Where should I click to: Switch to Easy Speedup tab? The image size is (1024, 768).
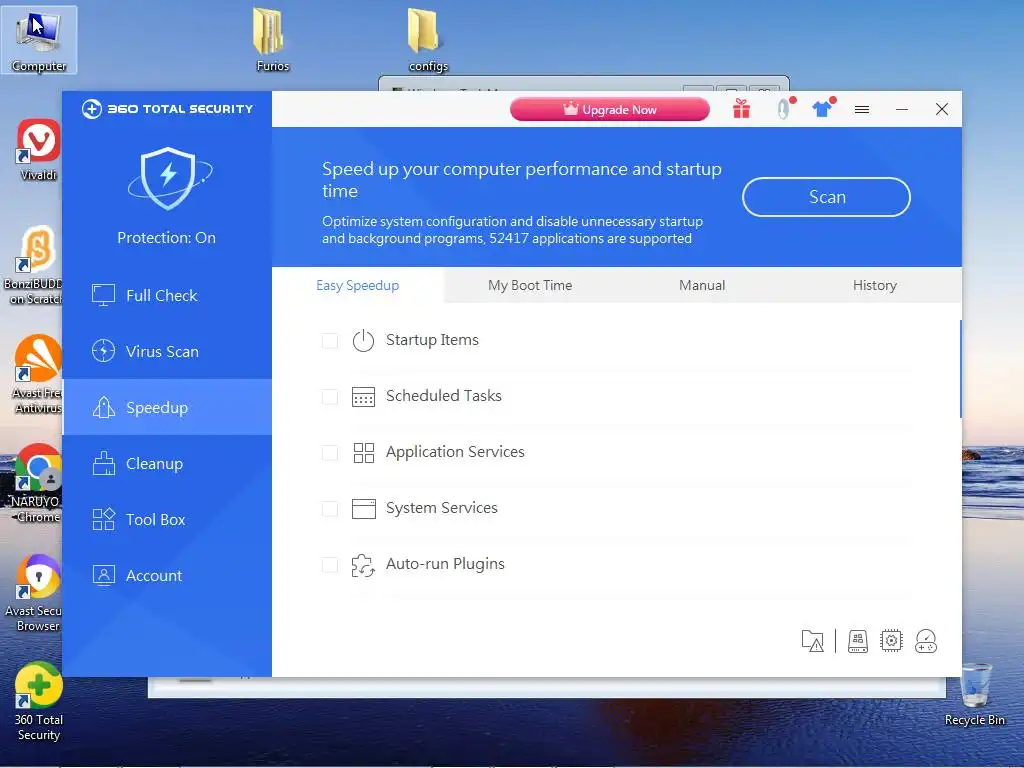point(357,285)
